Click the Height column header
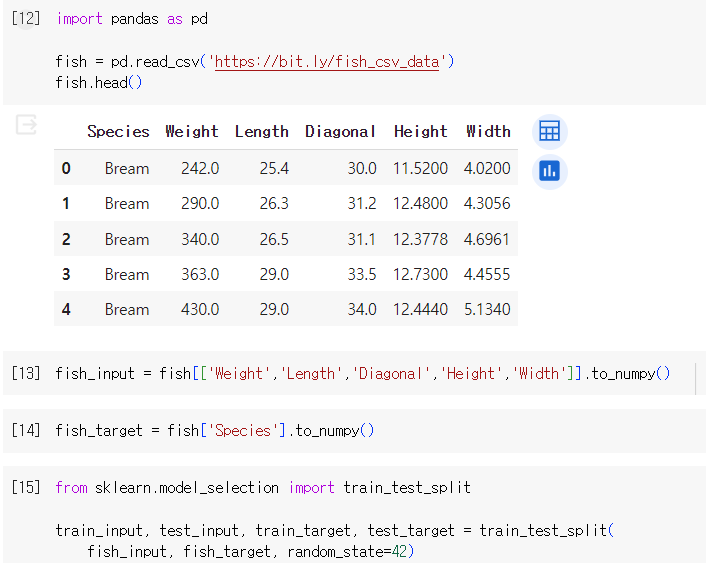The height and width of the screenshot is (563, 706). (x=421, y=132)
